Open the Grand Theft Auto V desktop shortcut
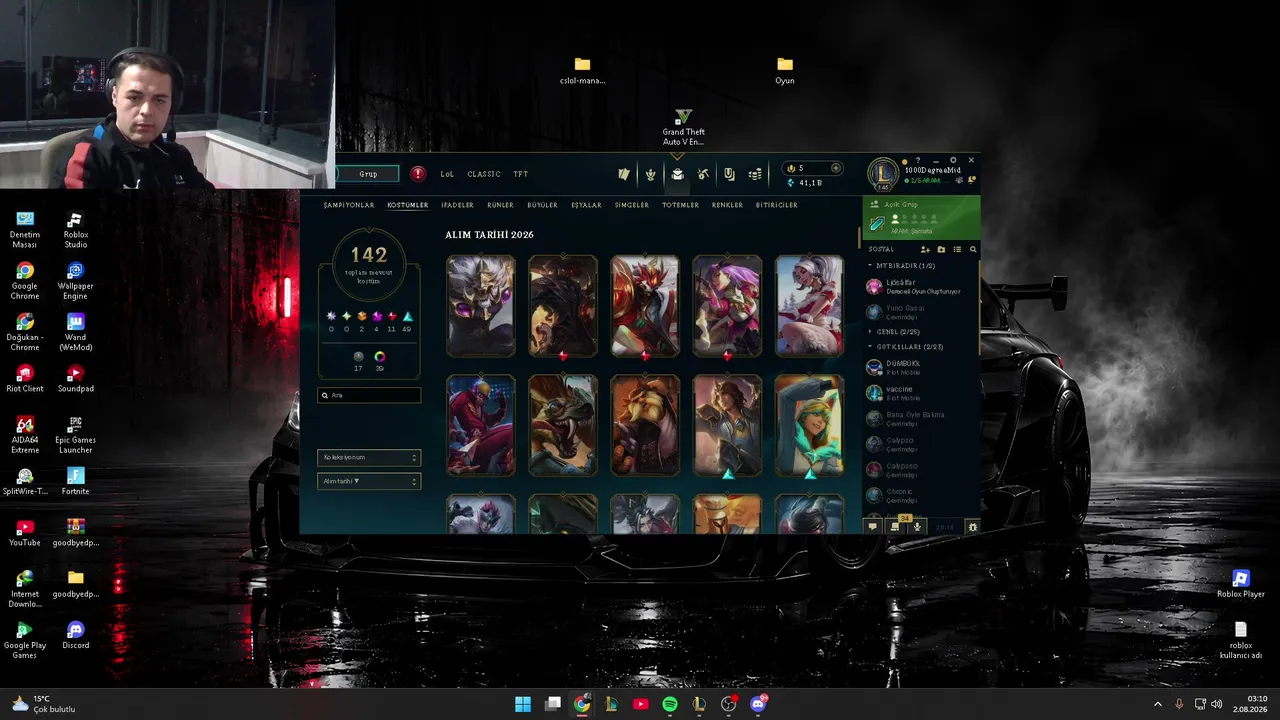The width and height of the screenshot is (1280, 720). (683, 127)
